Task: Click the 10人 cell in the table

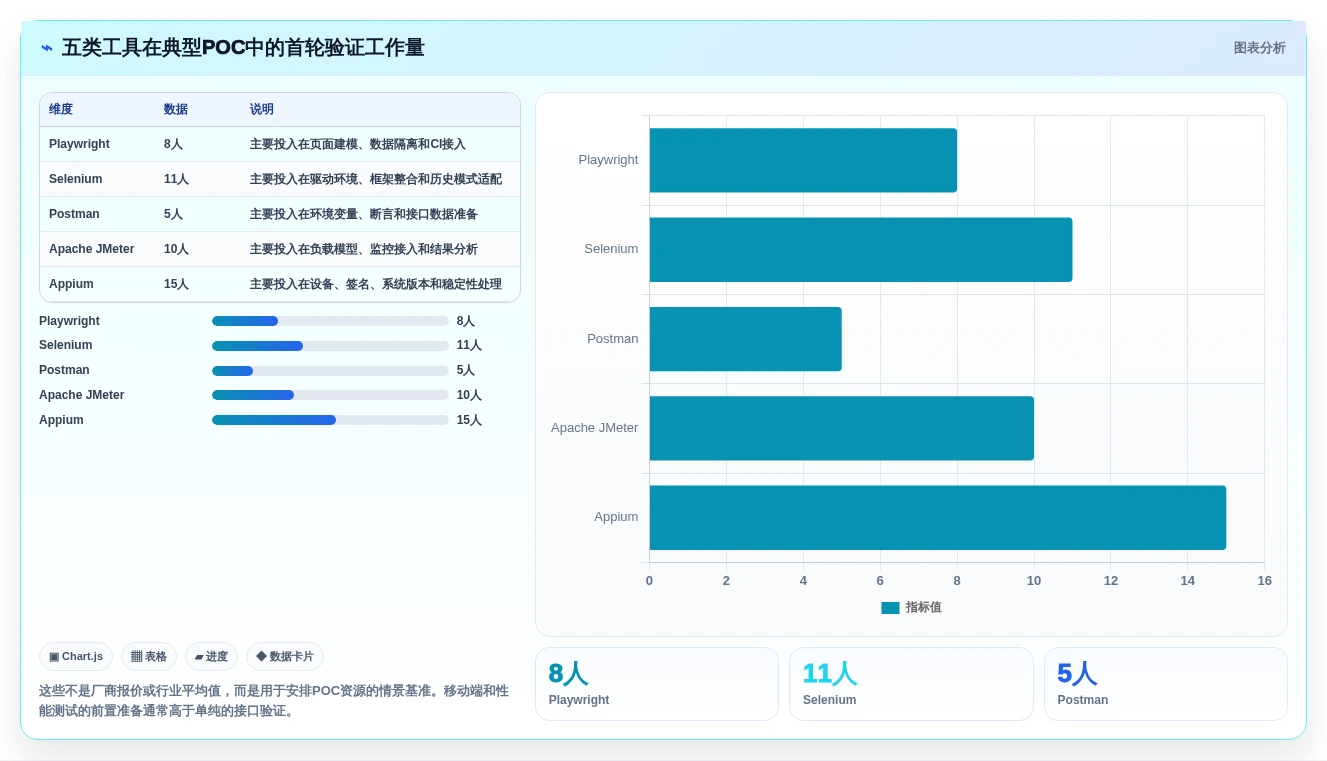Action: click(x=176, y=249)
